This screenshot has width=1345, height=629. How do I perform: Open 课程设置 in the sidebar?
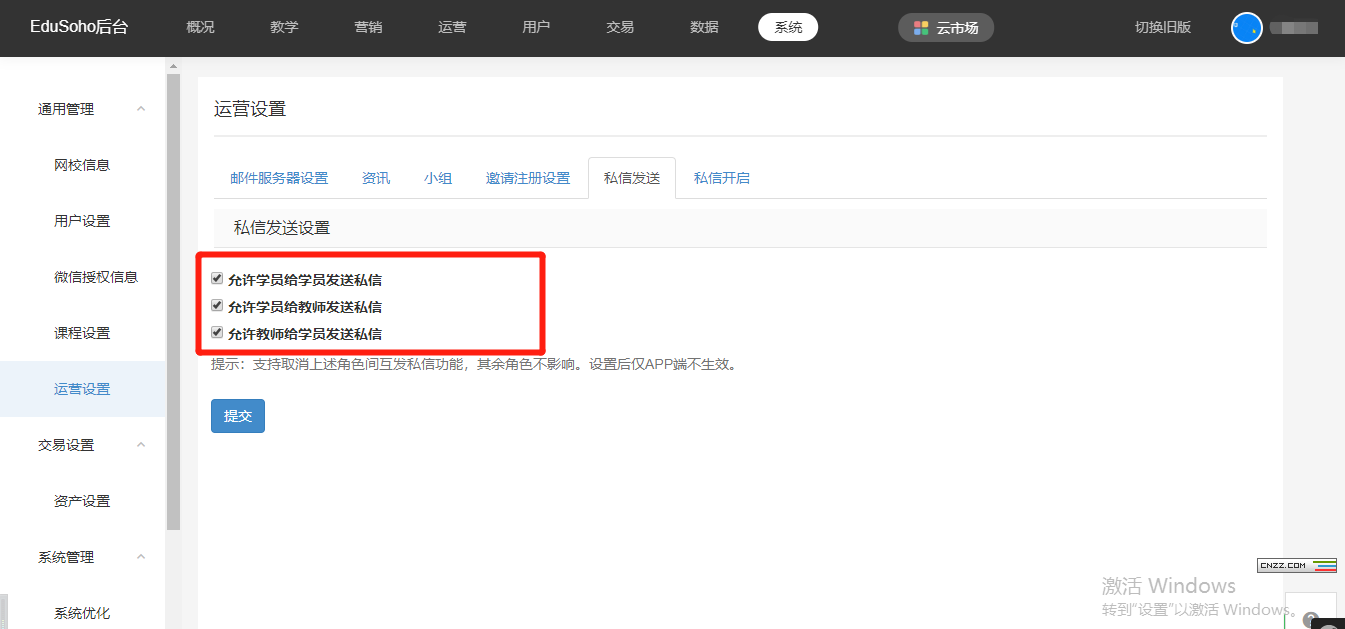(x=82, y=333)
